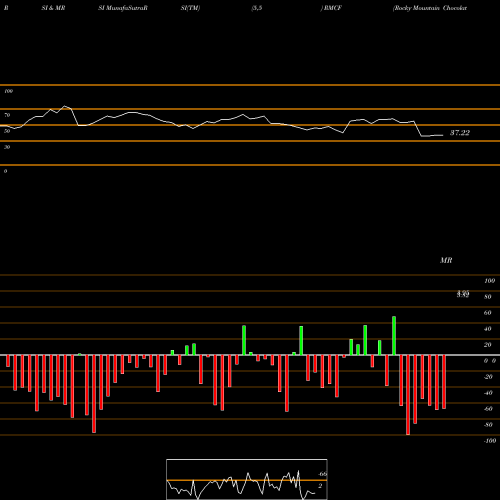Click the MR panel axis label -40
500x500 pixels.
coord(488,393)
